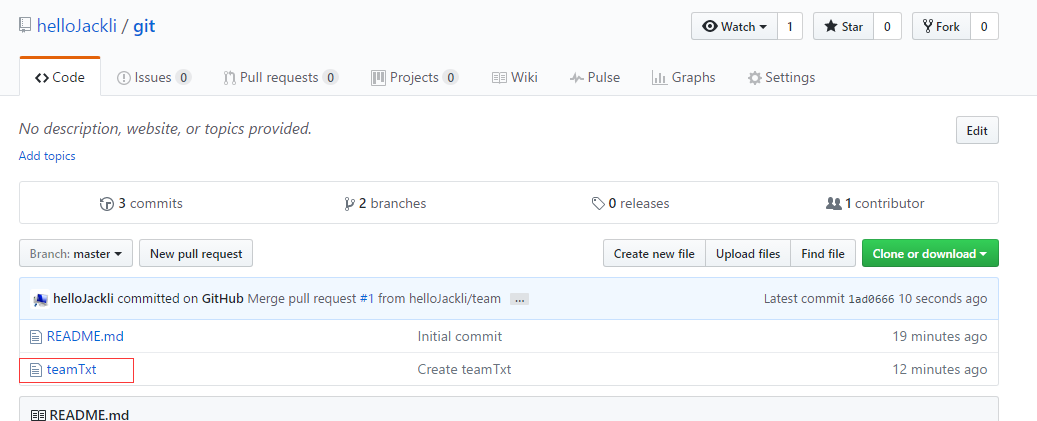This screenshot has width=1037, height=421.
Task: Open the Pulse tab
Action: 595,77
